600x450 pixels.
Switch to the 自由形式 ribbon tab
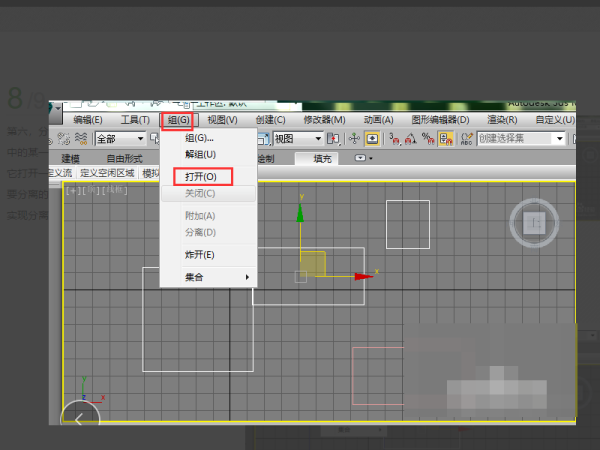pyautogui.click(x=125, y=158)
